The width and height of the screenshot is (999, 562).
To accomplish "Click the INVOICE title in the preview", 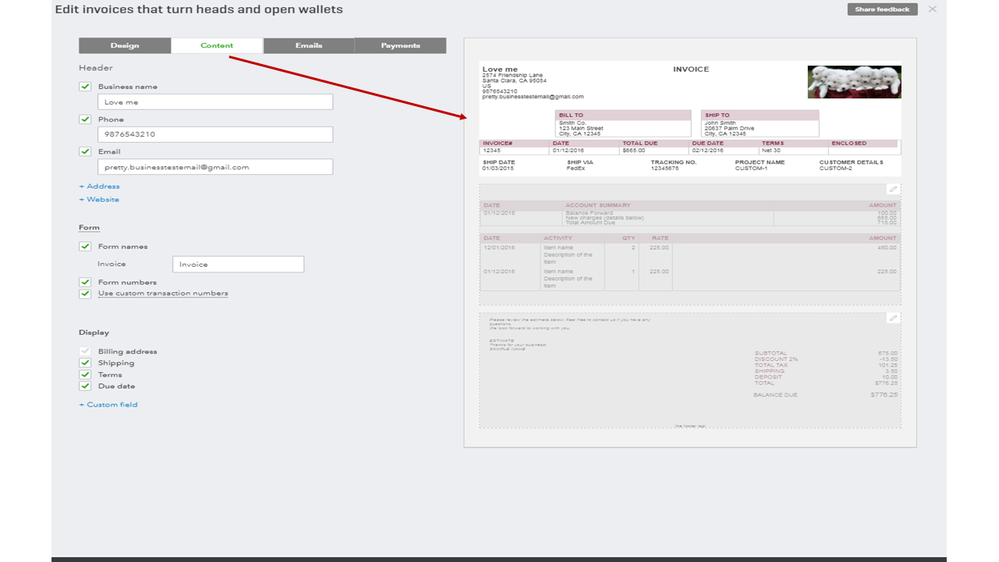I will click(x=691, y=69).
